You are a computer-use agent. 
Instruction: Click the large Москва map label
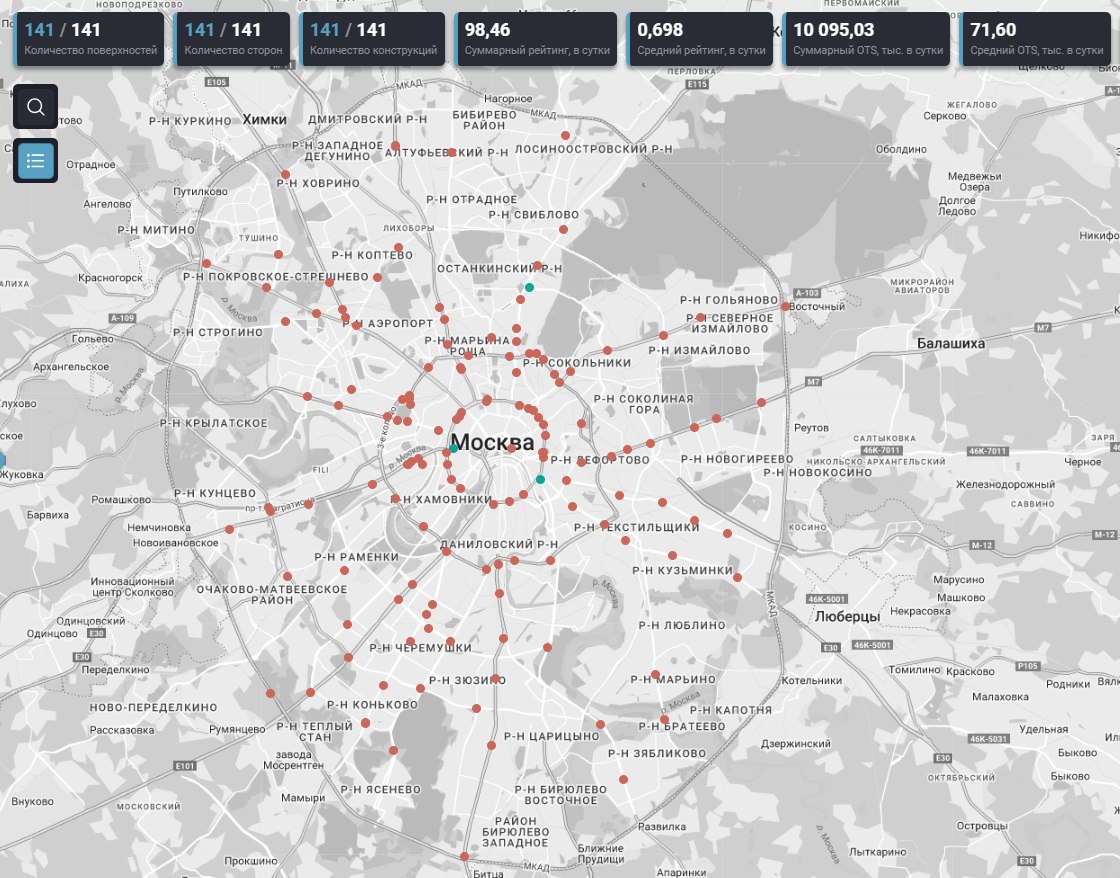pos(492,442)
